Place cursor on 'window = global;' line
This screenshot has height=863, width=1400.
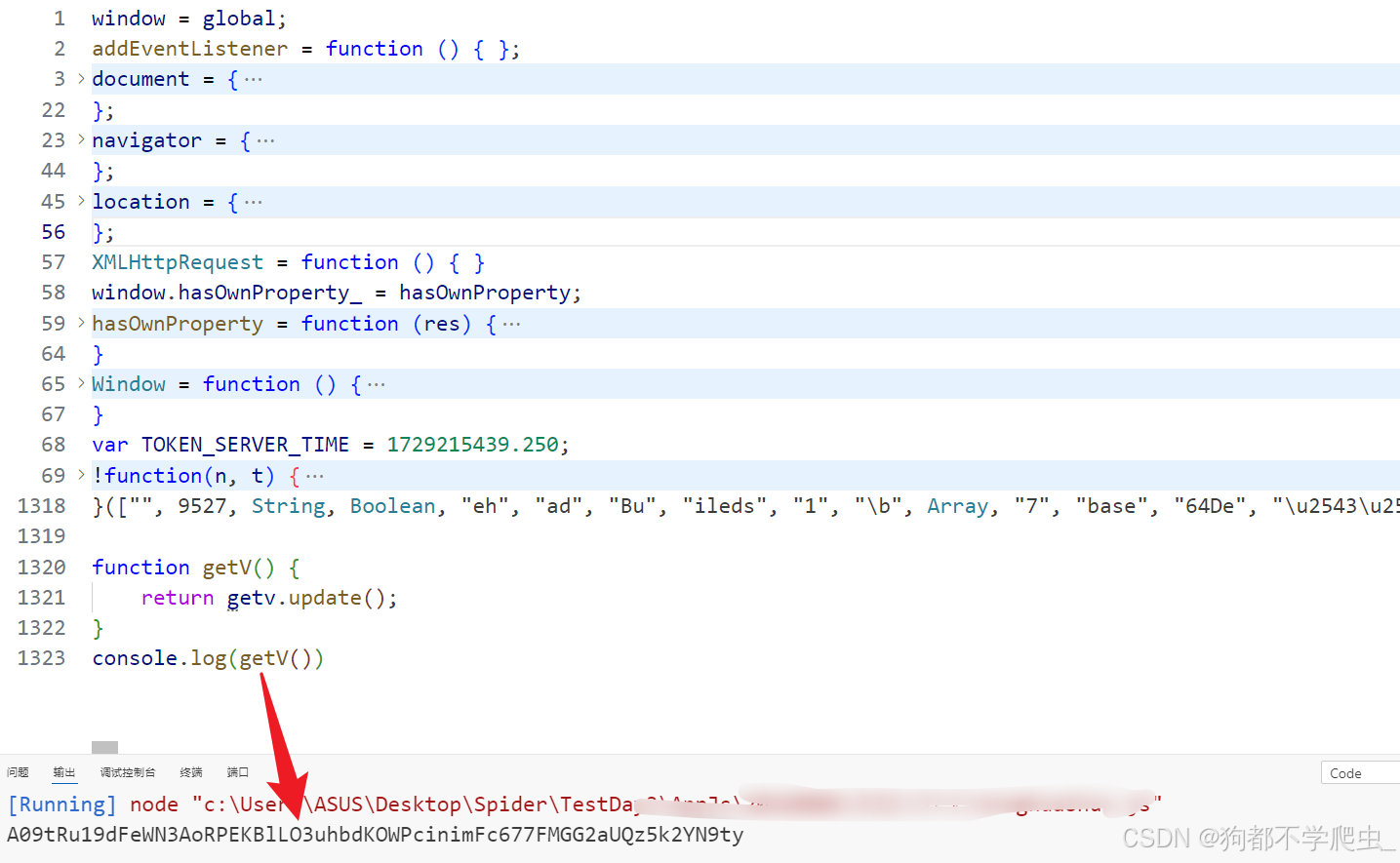click(x=189, y=19)
